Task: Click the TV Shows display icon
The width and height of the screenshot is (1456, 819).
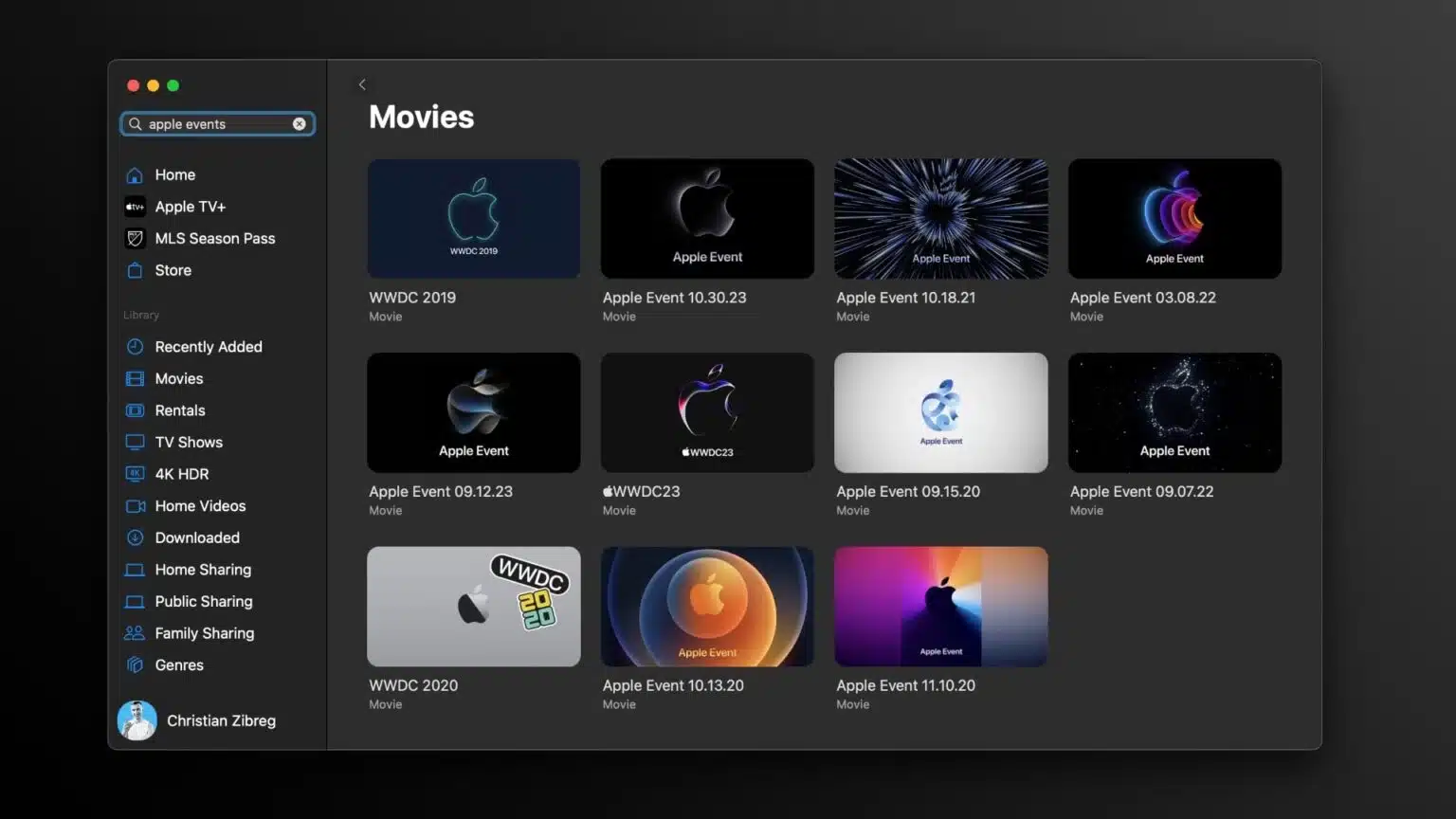Action: point(135,443)
